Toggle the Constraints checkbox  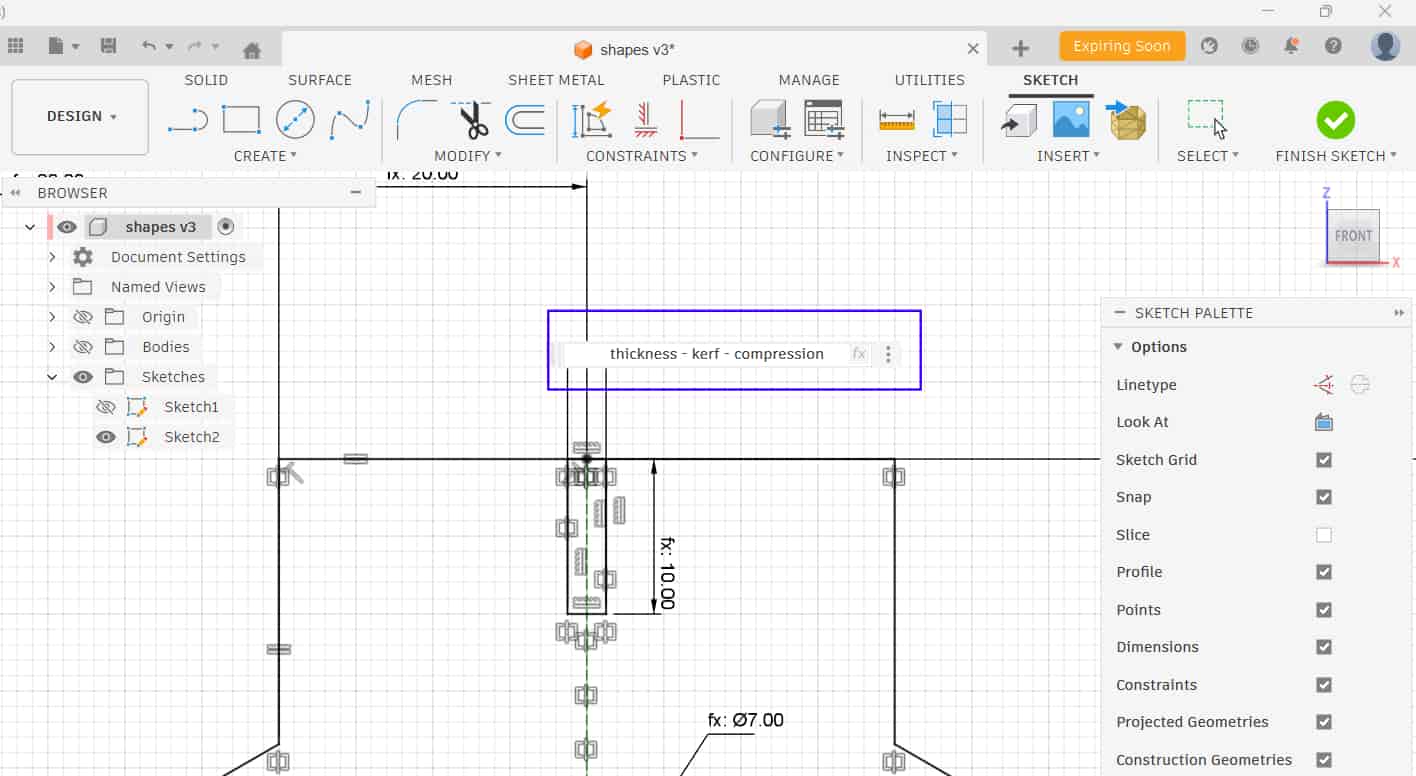1324,685
